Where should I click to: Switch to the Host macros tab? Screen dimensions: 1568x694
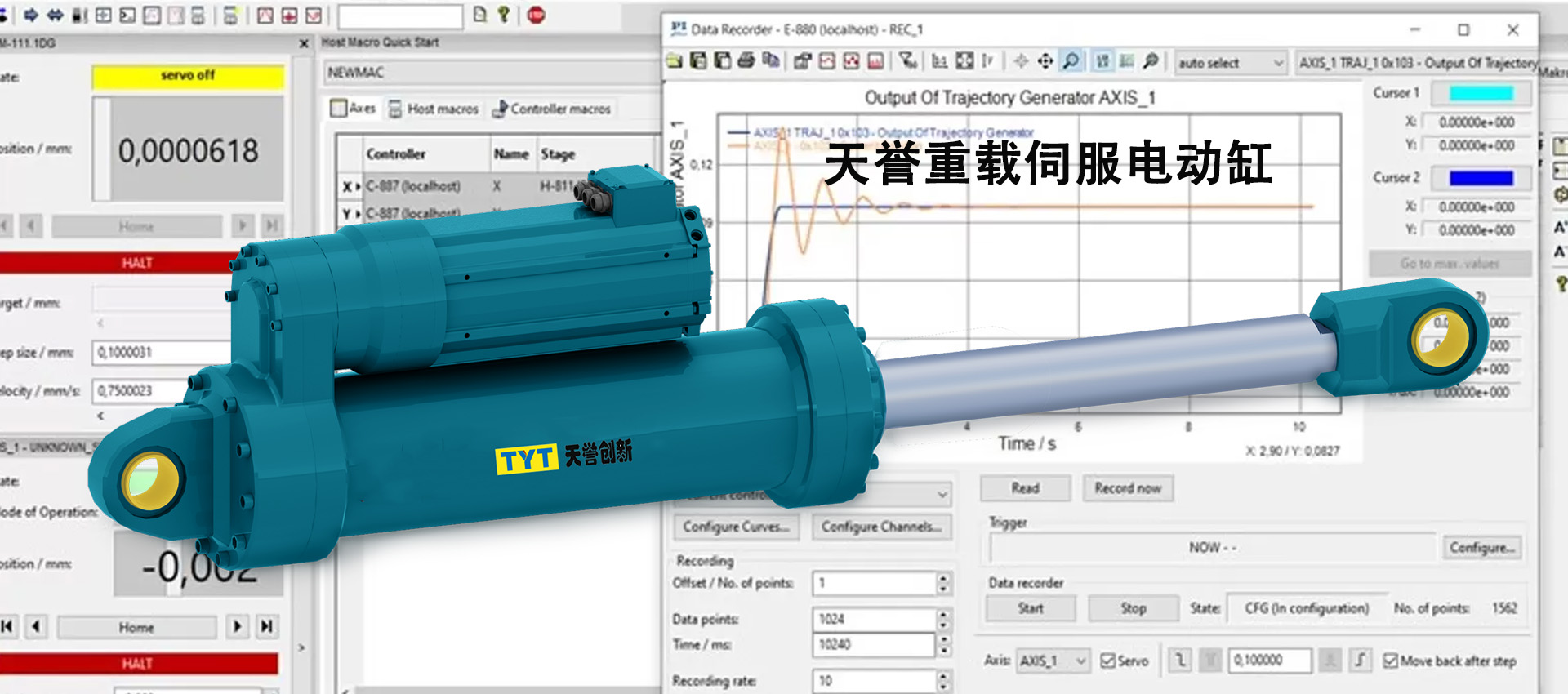(434, 109)
